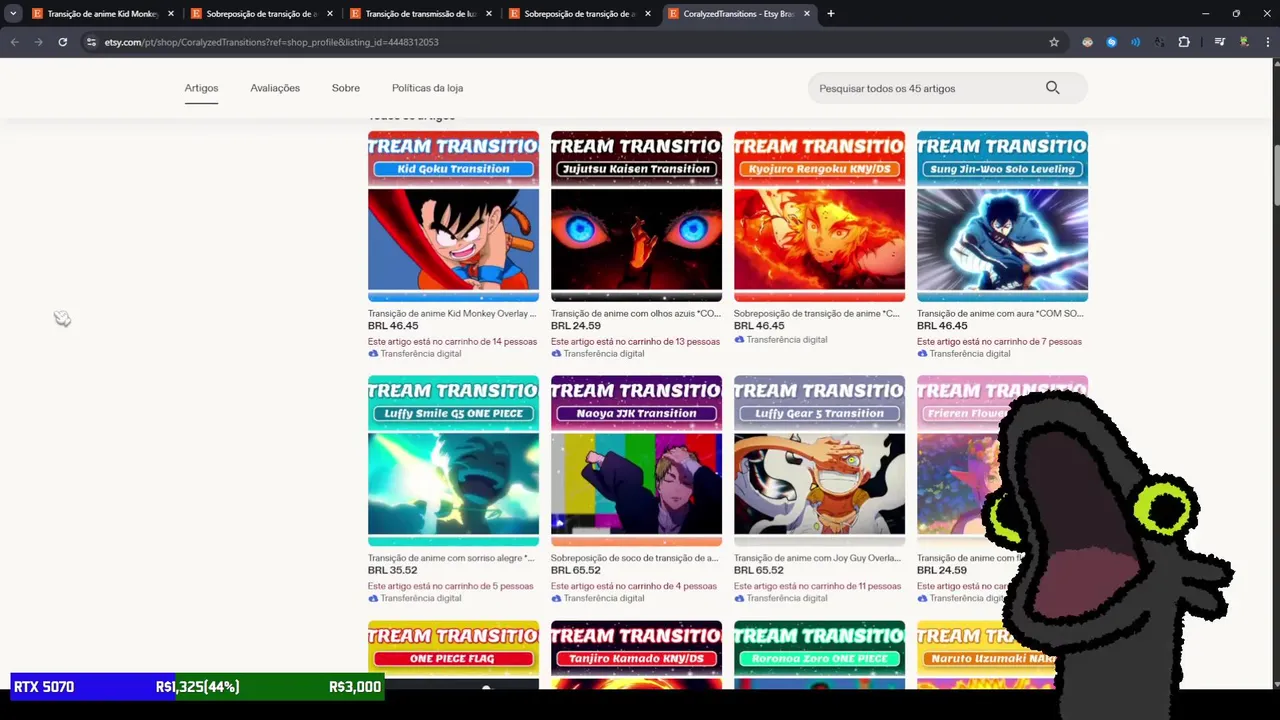1280x720 pixels.
Task: Expand the tab search chevron
Action: coord(13,14)
